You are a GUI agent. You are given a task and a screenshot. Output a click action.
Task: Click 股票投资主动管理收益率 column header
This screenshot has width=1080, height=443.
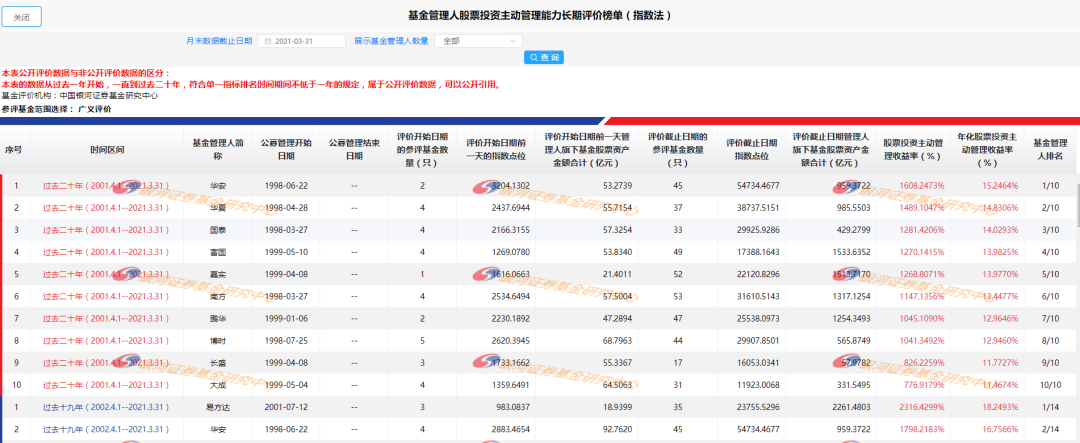pos(912,150)
